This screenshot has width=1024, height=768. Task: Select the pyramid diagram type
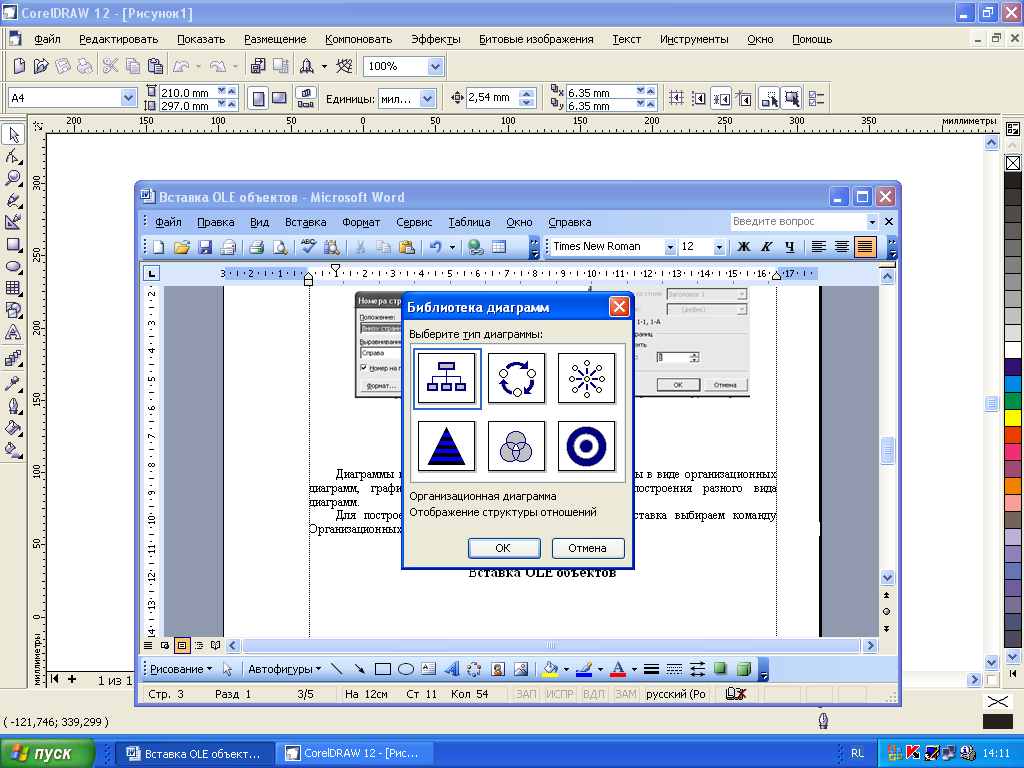coord(447,446)
